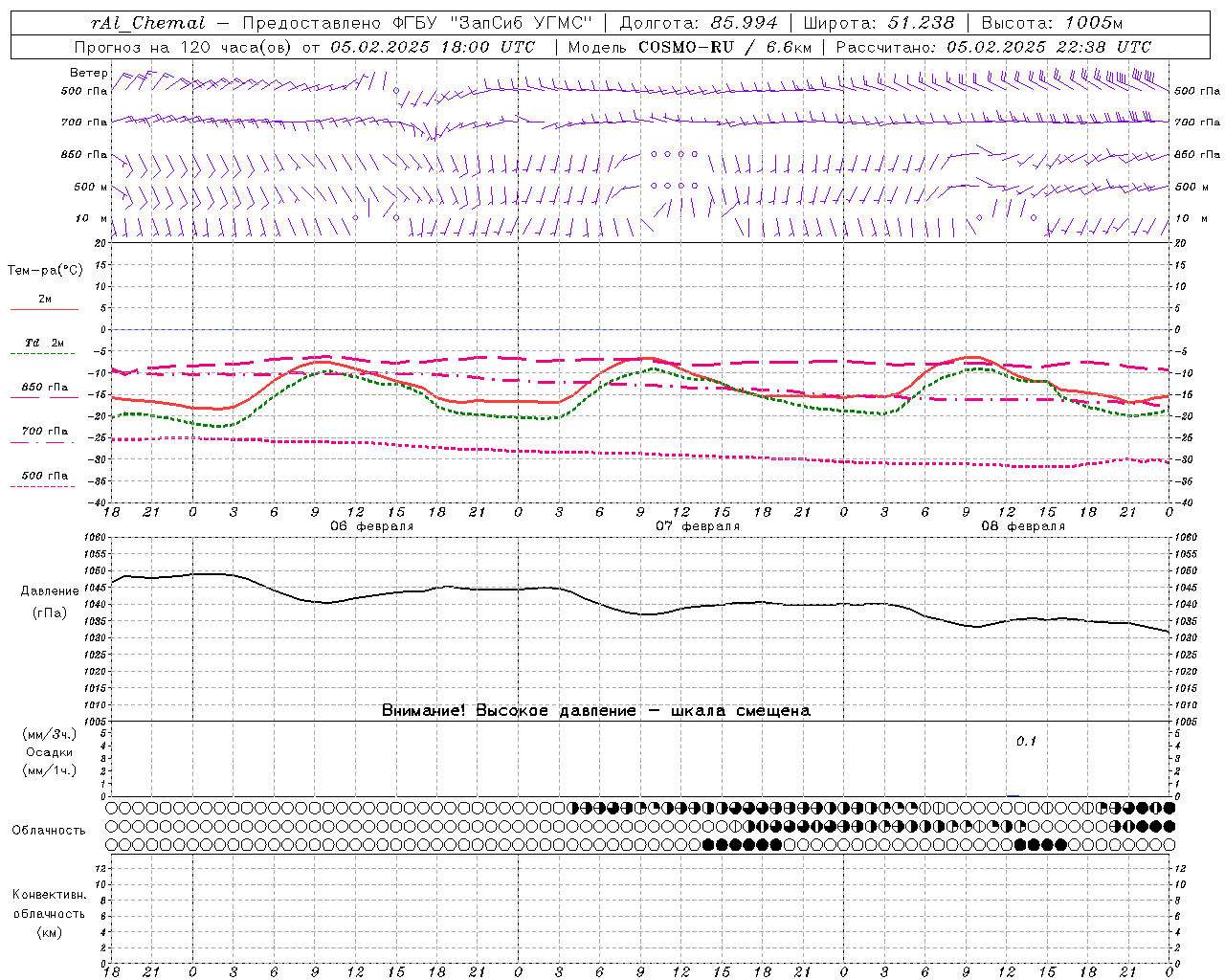1225x980 pixels.
Task: Select the (мм/1ч.) precipitation unit label
Action: [x=50, y=770]
